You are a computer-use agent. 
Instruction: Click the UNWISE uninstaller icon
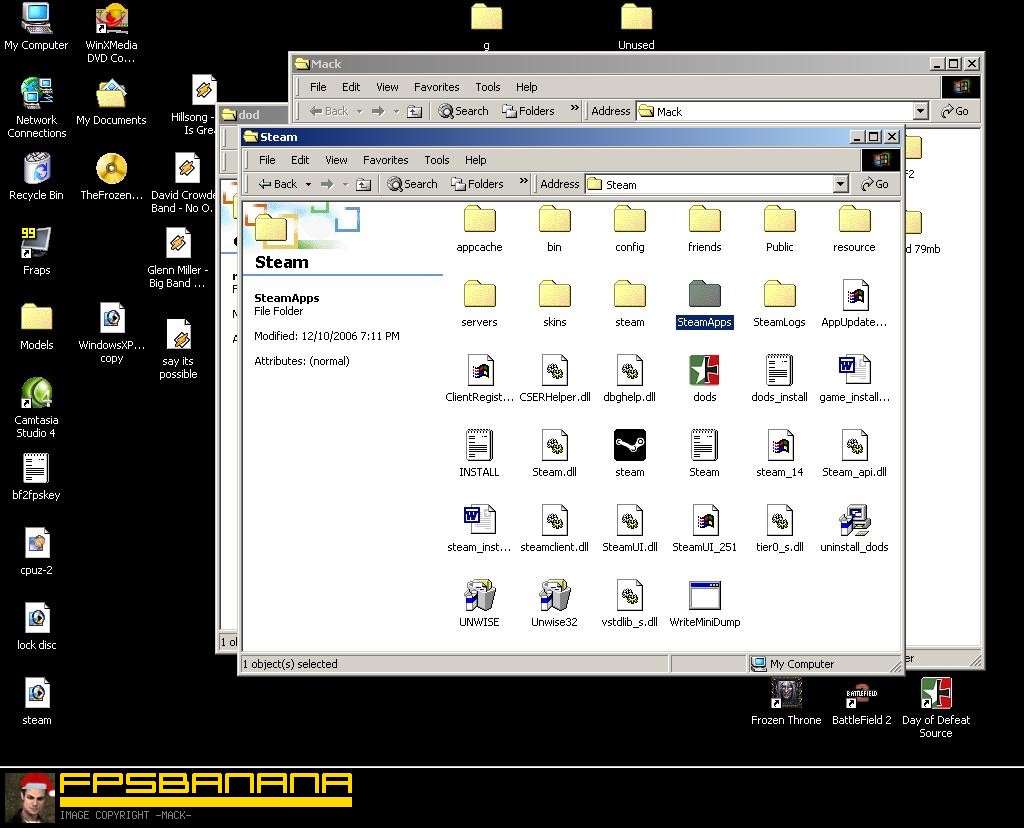click(479, 596)
